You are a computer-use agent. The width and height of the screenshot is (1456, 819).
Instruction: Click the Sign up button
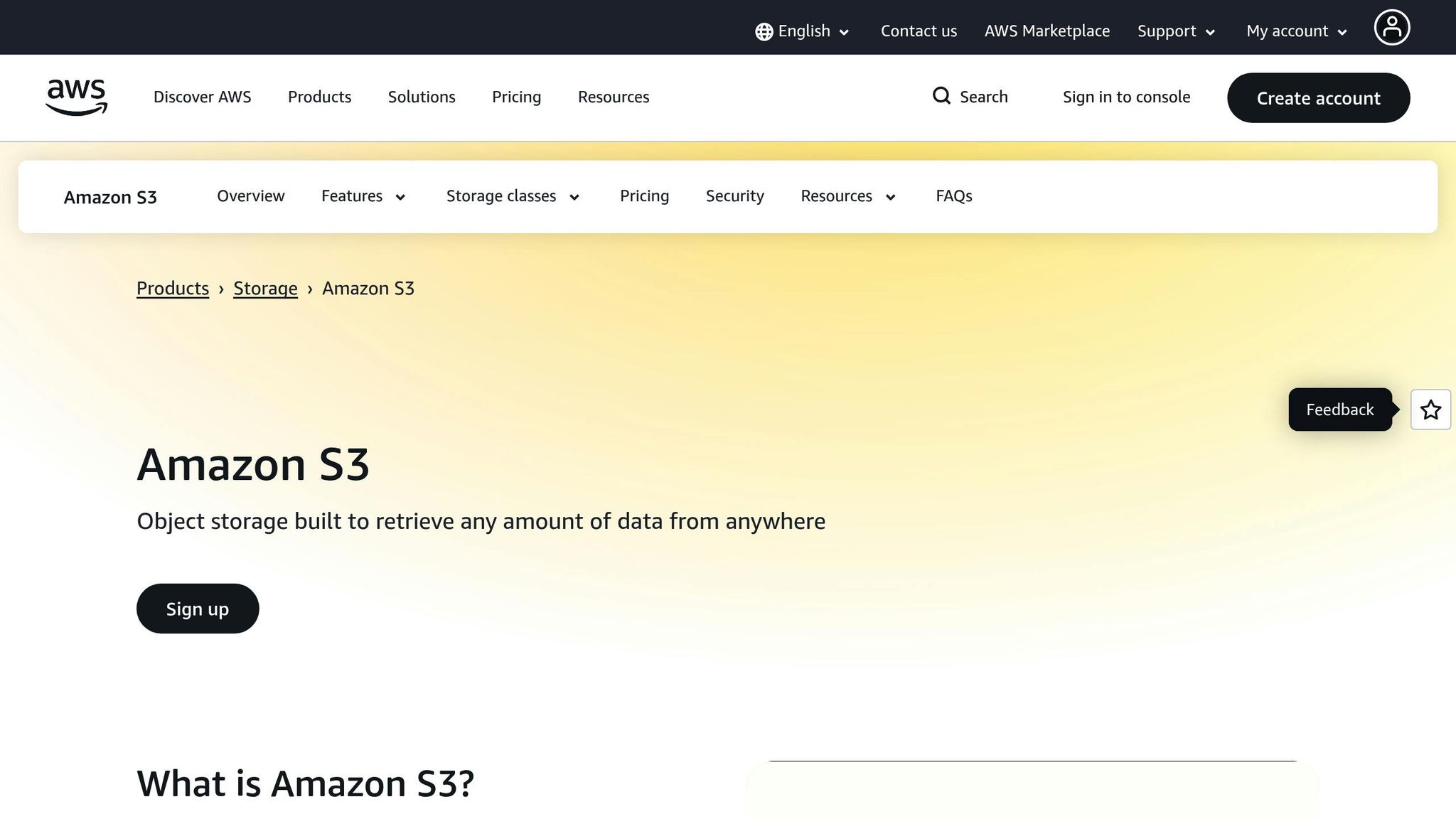tap(197, 609)
